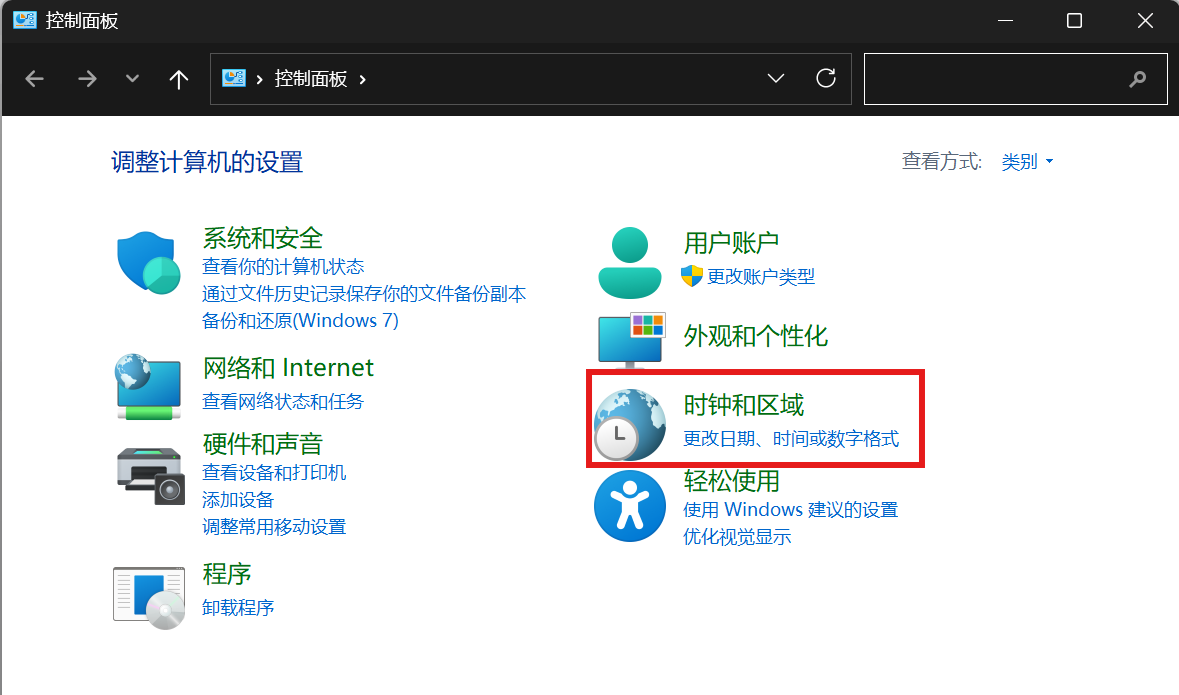Screen dimensions: 1179x695
Task: Click the User Accounts person icon
Action: tap(629, 263)
